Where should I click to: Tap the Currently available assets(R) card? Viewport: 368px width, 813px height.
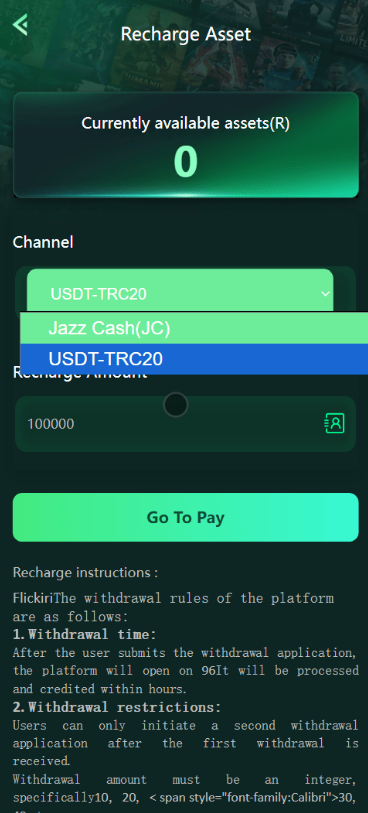point(186,145)
